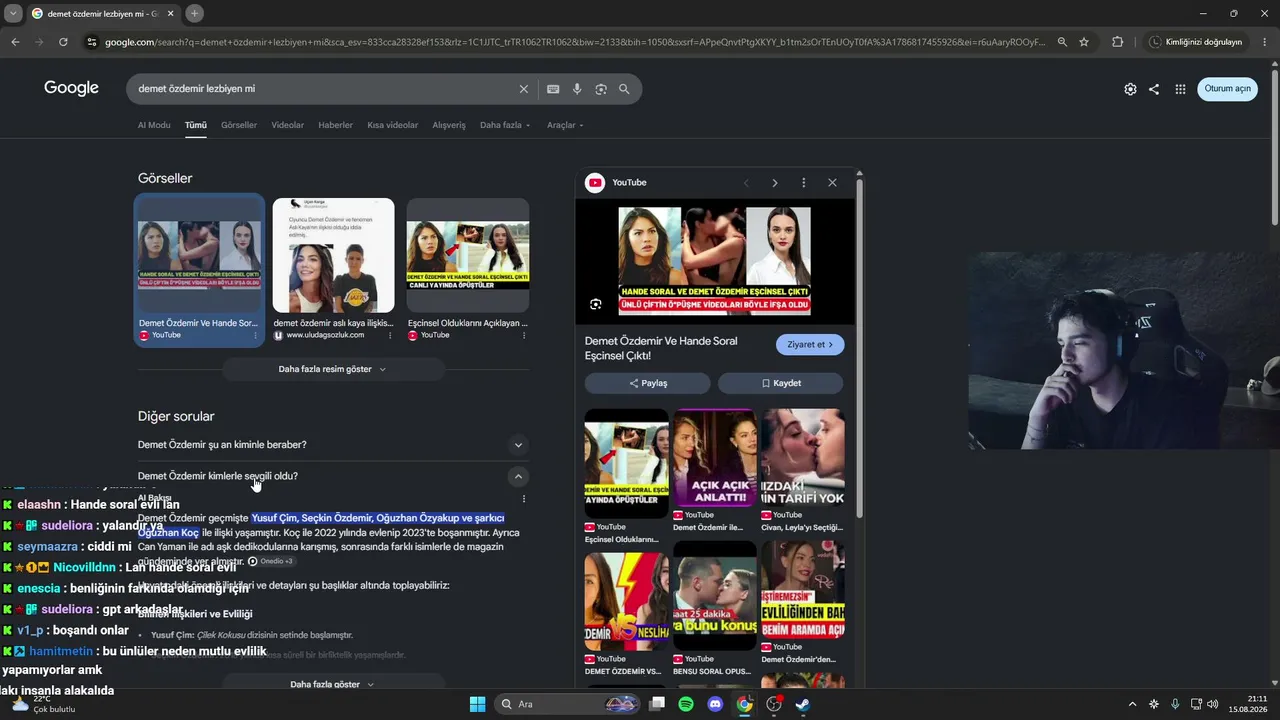Open the 'Civan, Leyla'yı Seçtiği' related image
The image size is (1280, 720).
pyautogui.click(x=802, y=458)
